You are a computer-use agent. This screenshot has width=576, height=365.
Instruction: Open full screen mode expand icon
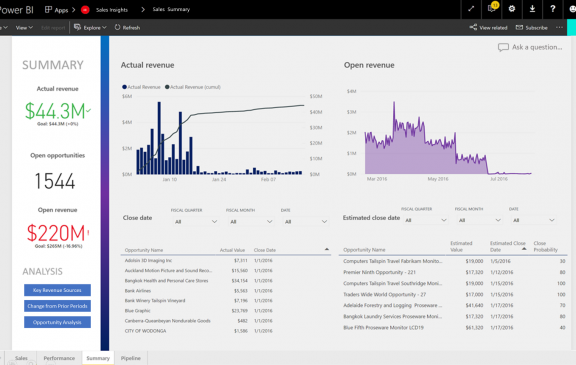pos(471,9)
